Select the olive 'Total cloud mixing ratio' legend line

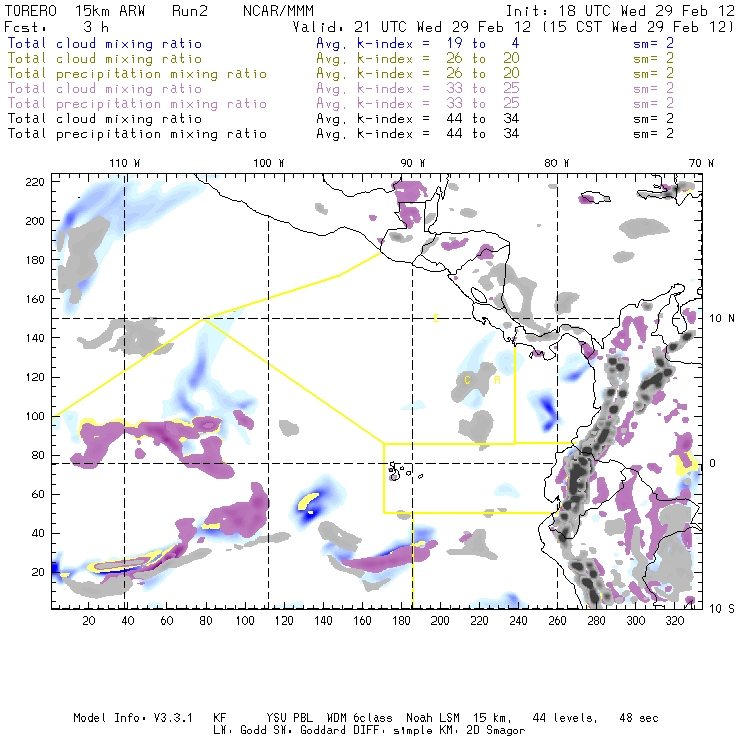click(105, 59)
